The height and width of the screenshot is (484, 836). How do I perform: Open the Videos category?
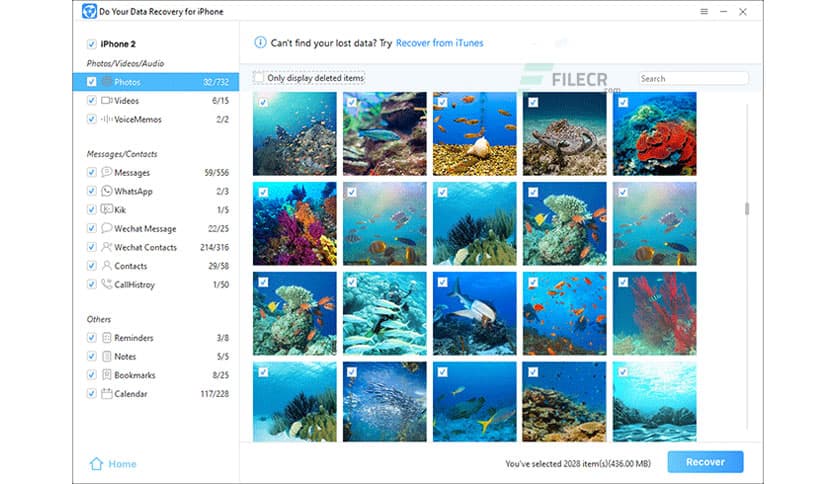click(x=126, y=100)
